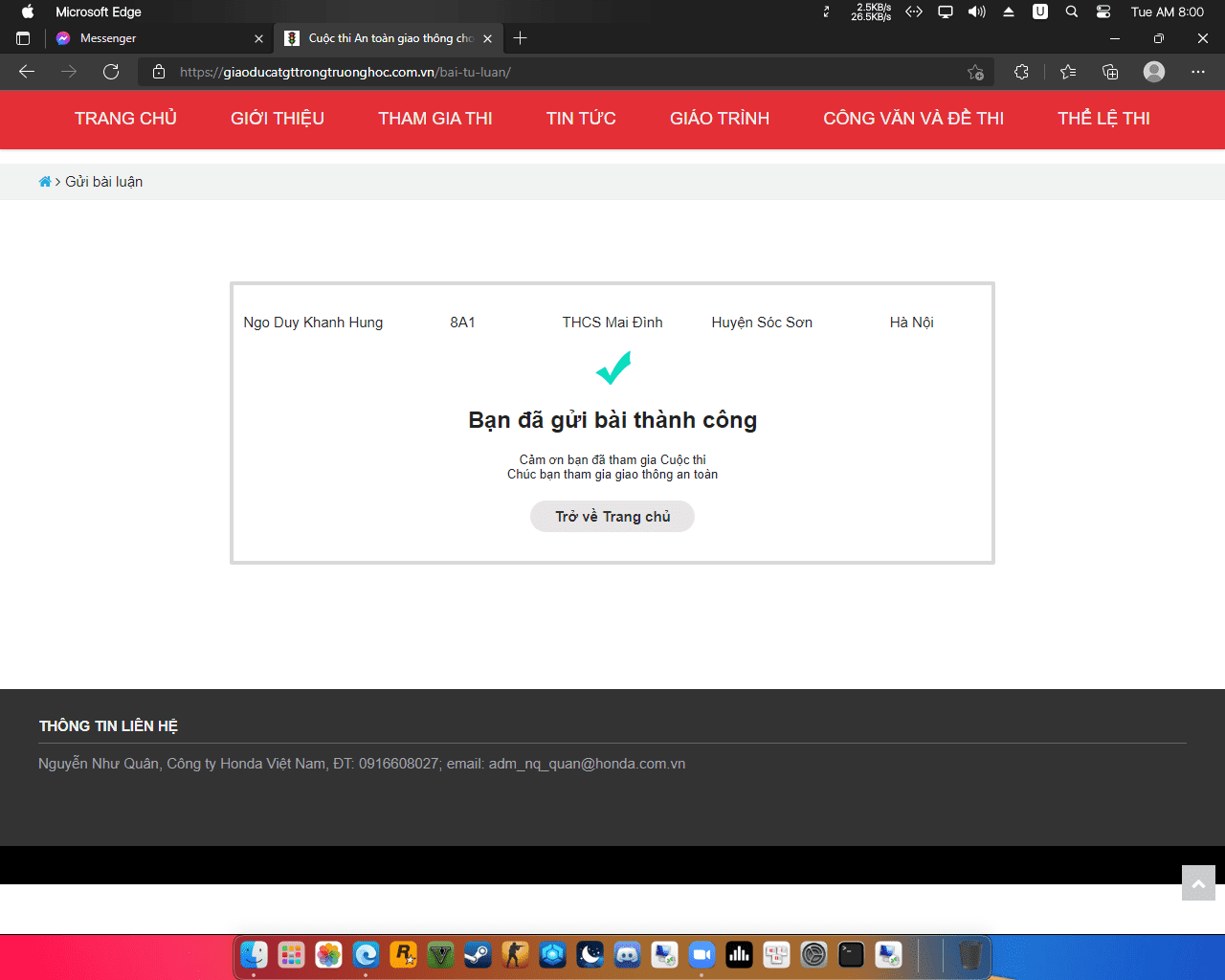
Task: Open the Microsoft Edge menu bar item
Action: [x=99, y=11]
